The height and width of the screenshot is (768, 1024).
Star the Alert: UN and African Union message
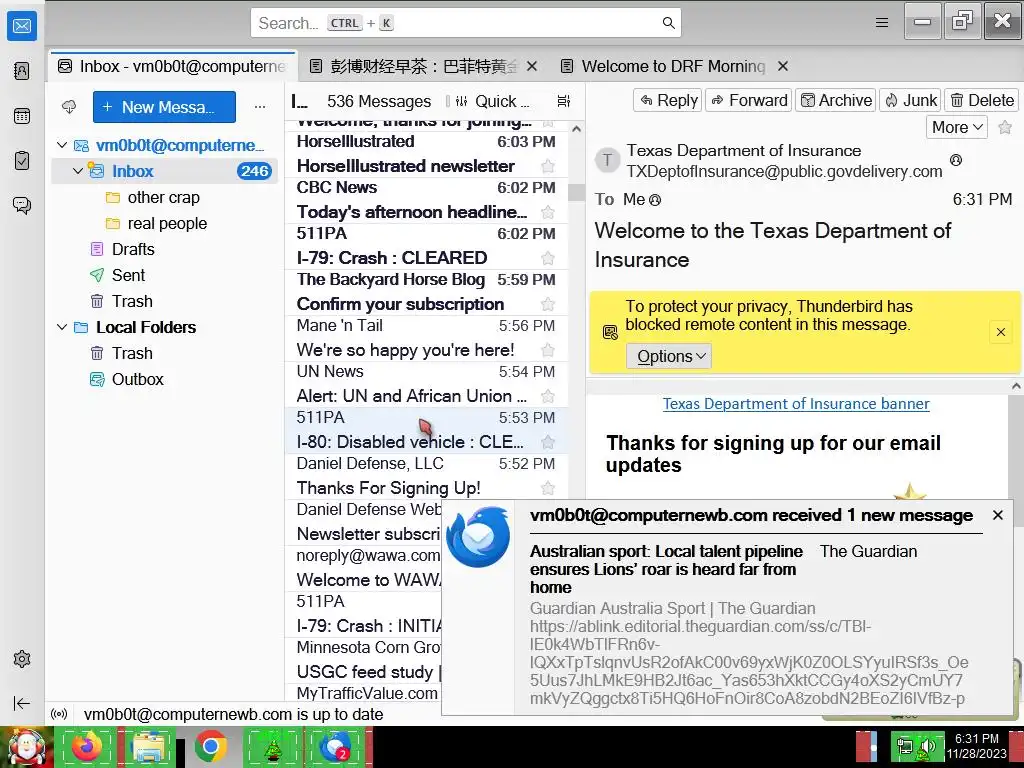click(548, 396)
